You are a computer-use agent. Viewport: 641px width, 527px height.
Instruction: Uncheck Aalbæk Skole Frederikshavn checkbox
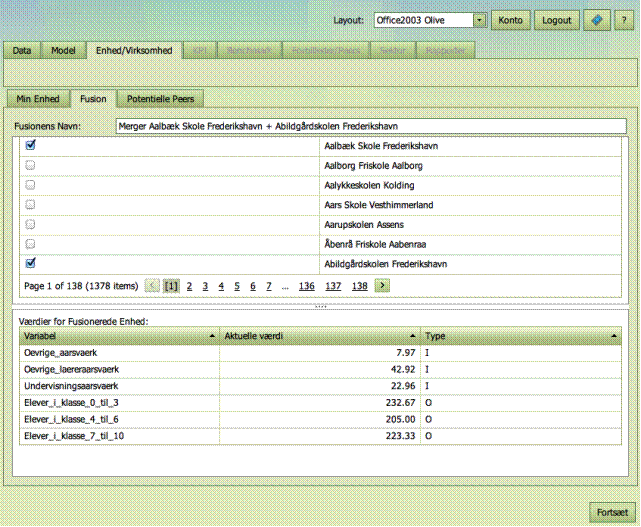click(x=31, y=146)
